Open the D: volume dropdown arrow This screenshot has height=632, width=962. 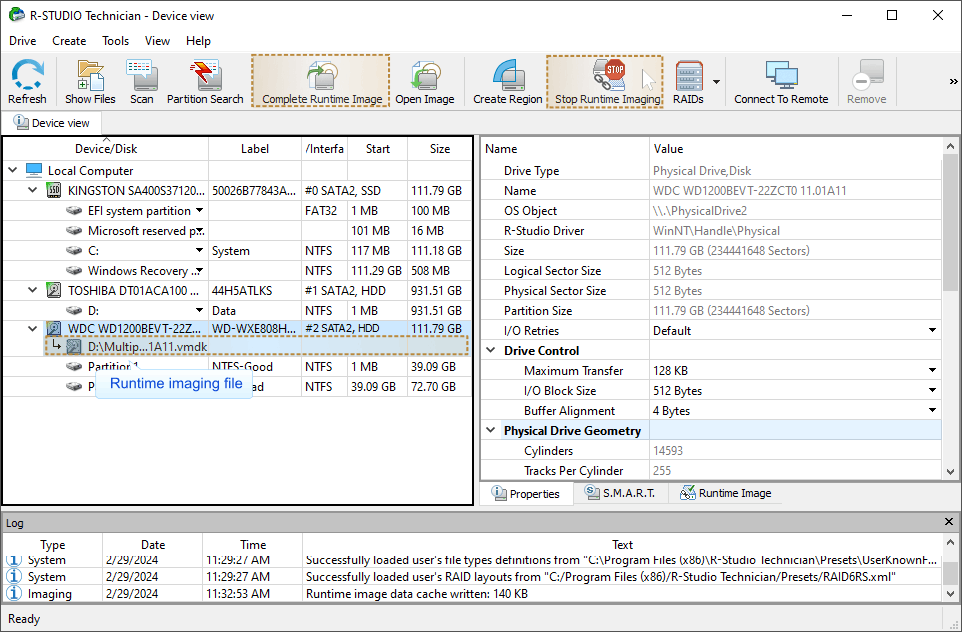pyautogui.click(x=199, y=310)
